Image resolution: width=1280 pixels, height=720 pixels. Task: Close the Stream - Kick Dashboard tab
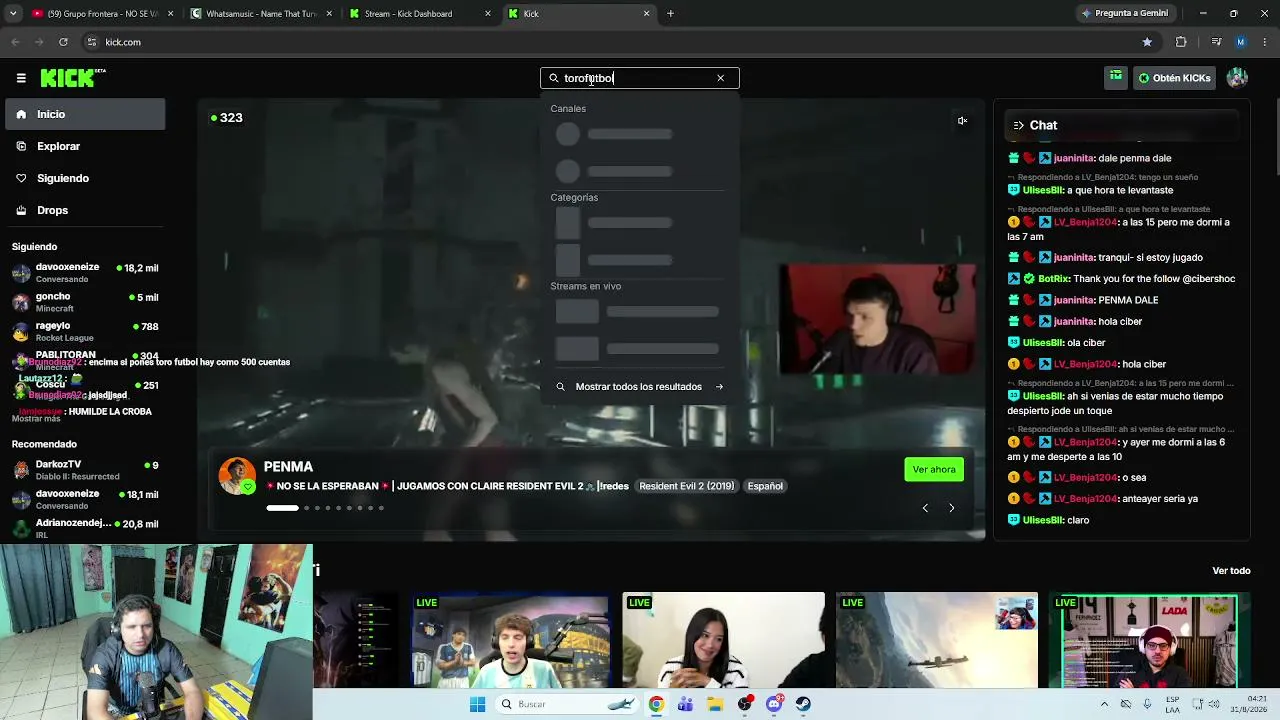tap(488, 14)
